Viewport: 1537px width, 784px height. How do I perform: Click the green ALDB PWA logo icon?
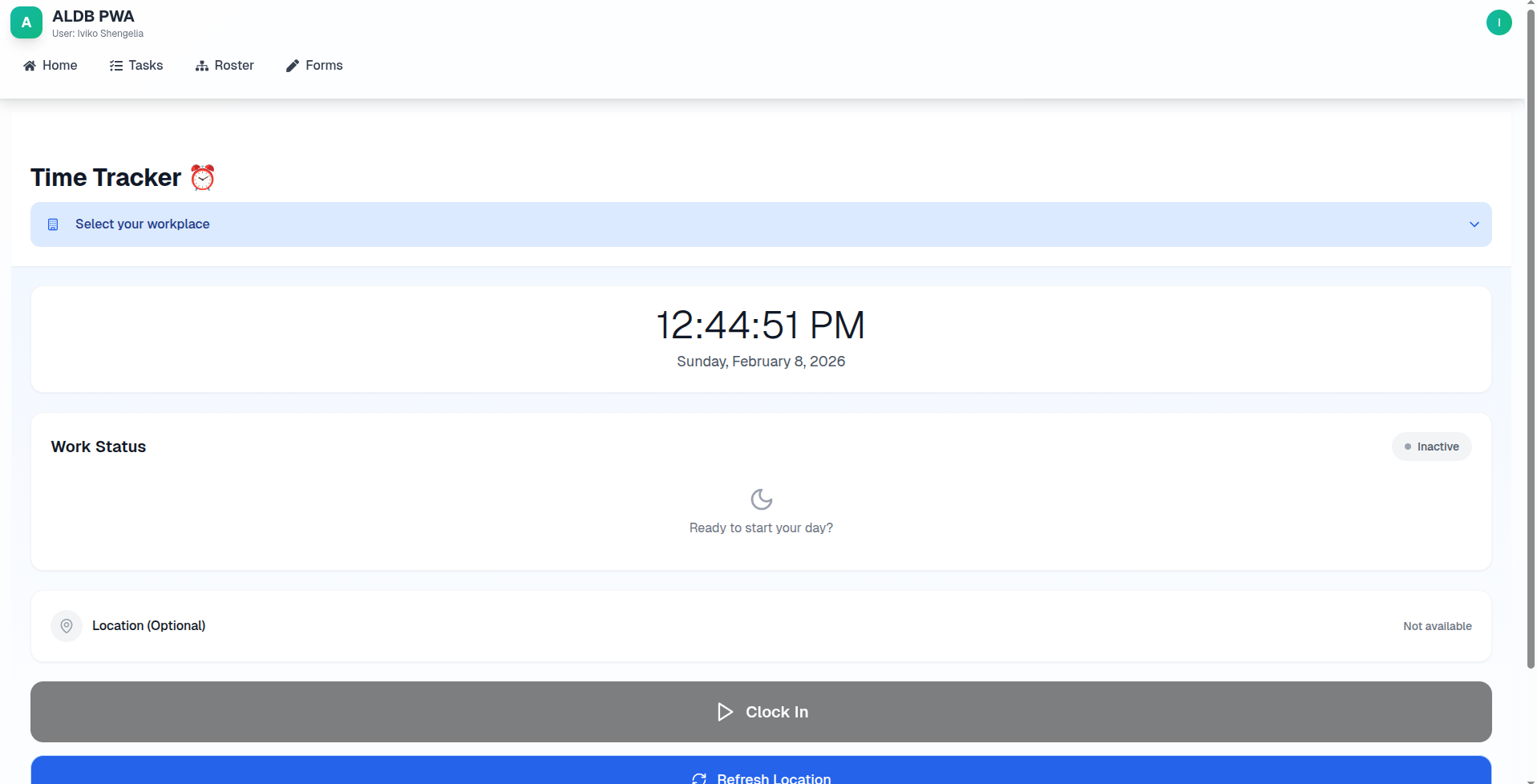[x=26, y=22]
